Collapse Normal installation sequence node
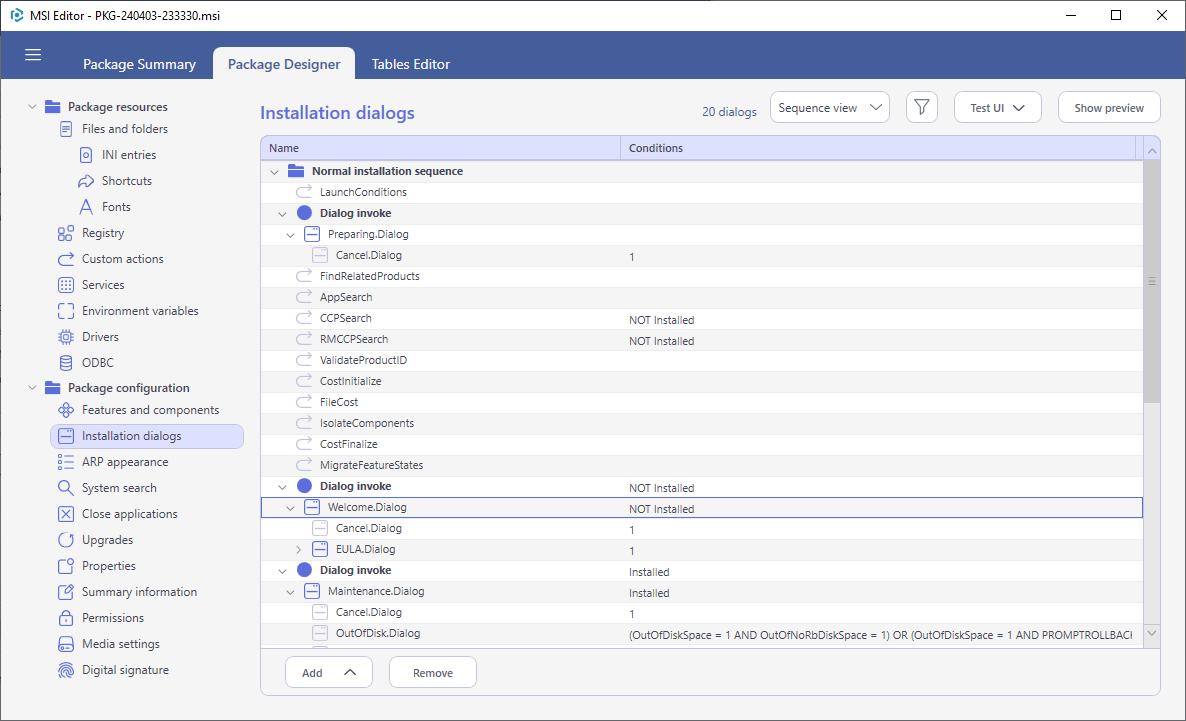Image resolution: width=1186 pixels, height=721 pixels. point(274,172)
